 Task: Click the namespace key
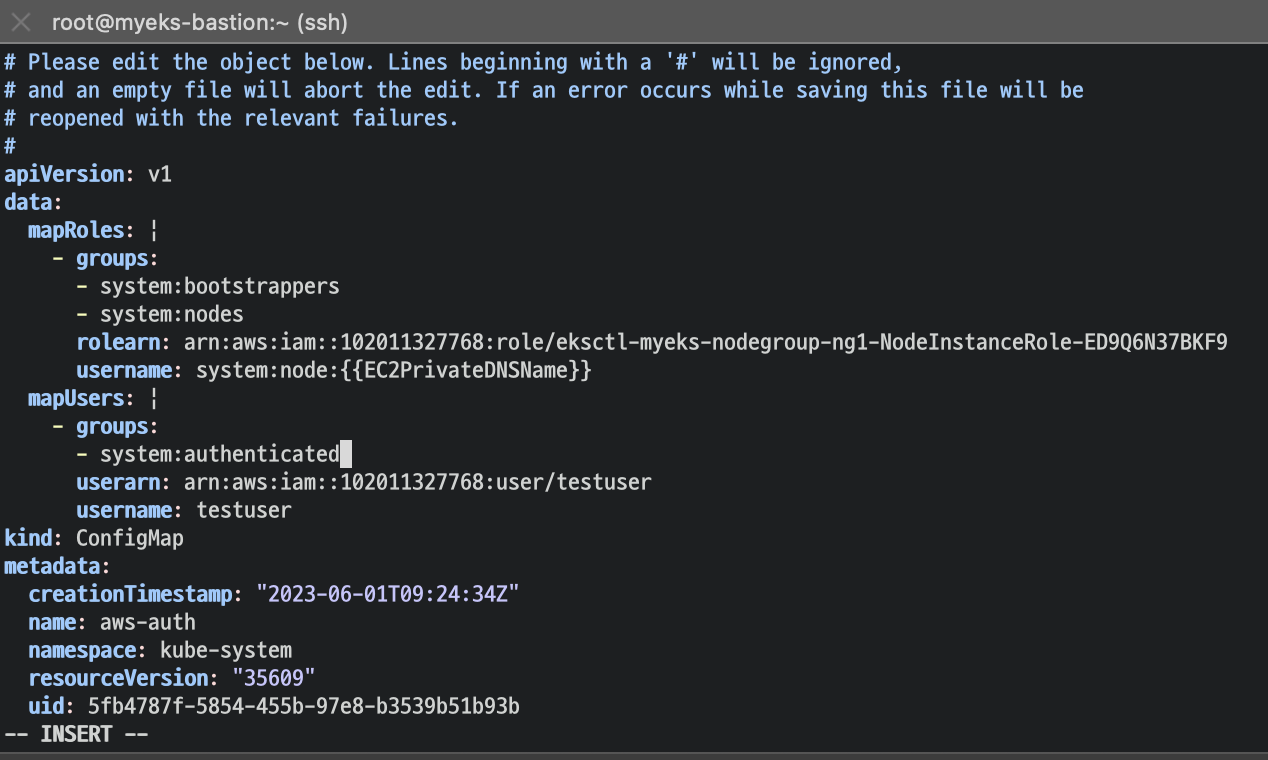(x=82, y=650)
